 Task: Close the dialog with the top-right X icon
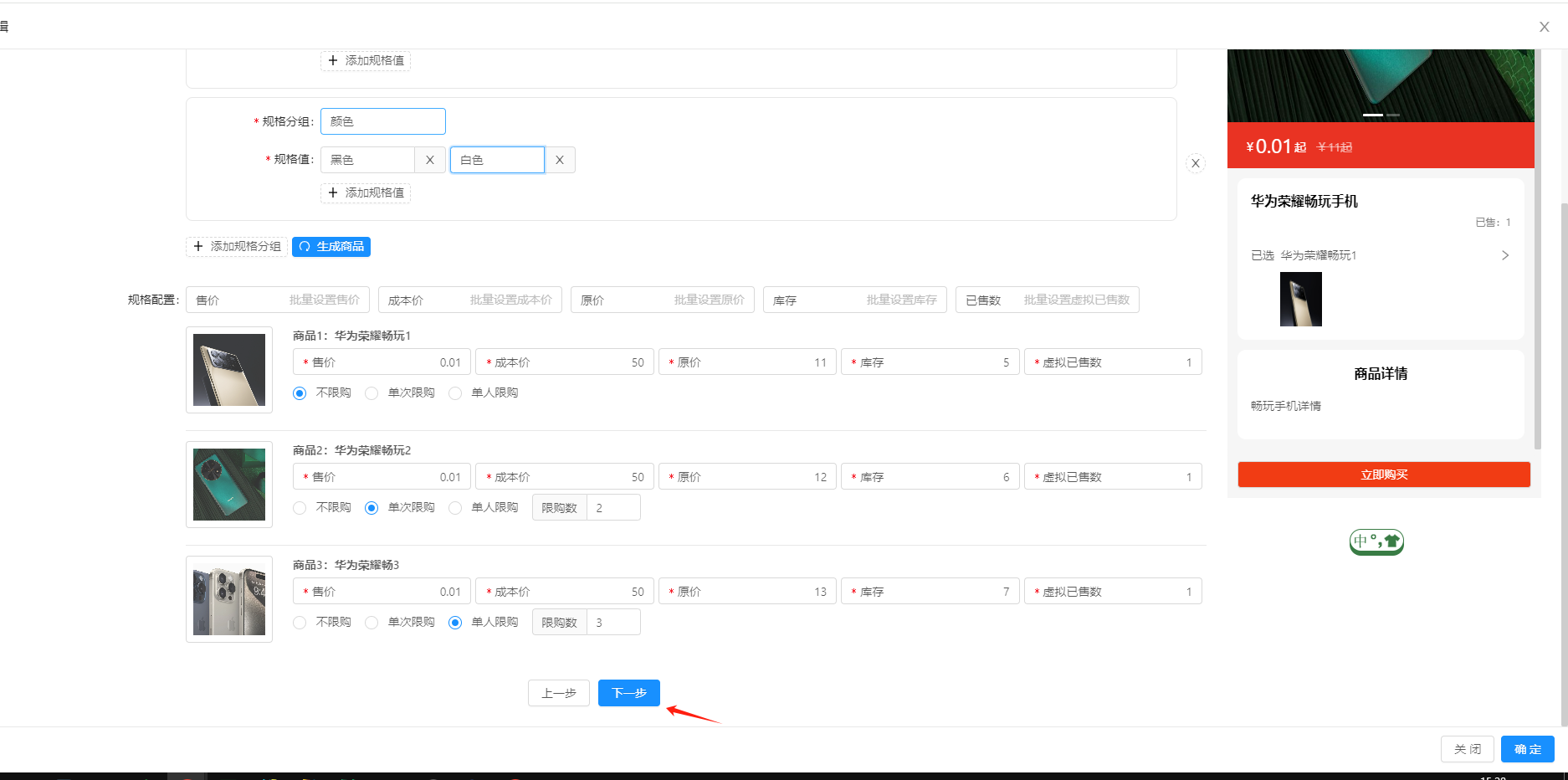pyautogui.click(x=1545, y=27)
